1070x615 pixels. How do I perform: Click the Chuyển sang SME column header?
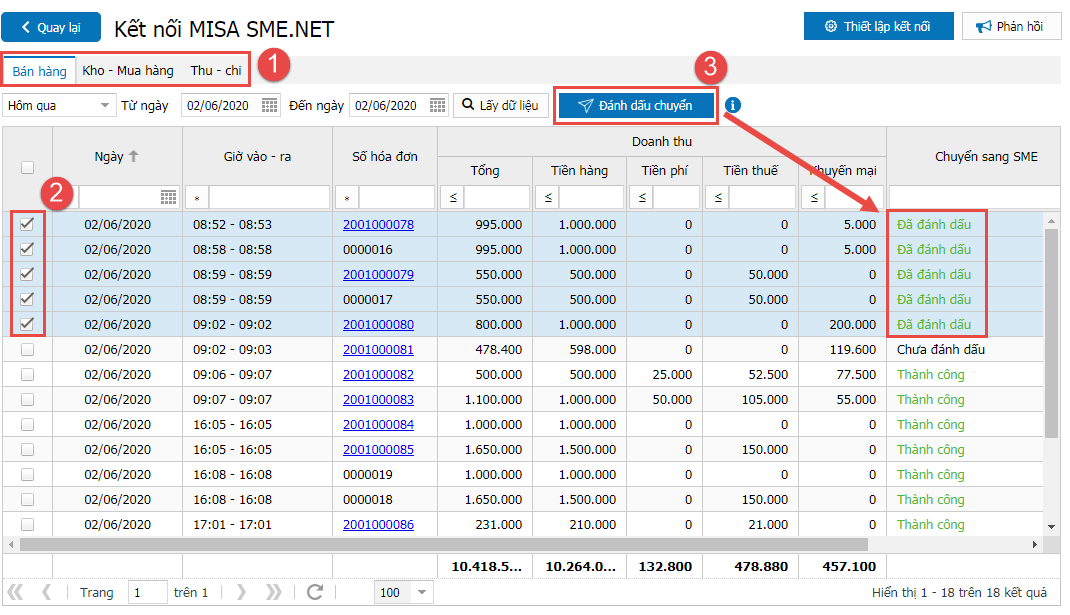click(985, 156)
